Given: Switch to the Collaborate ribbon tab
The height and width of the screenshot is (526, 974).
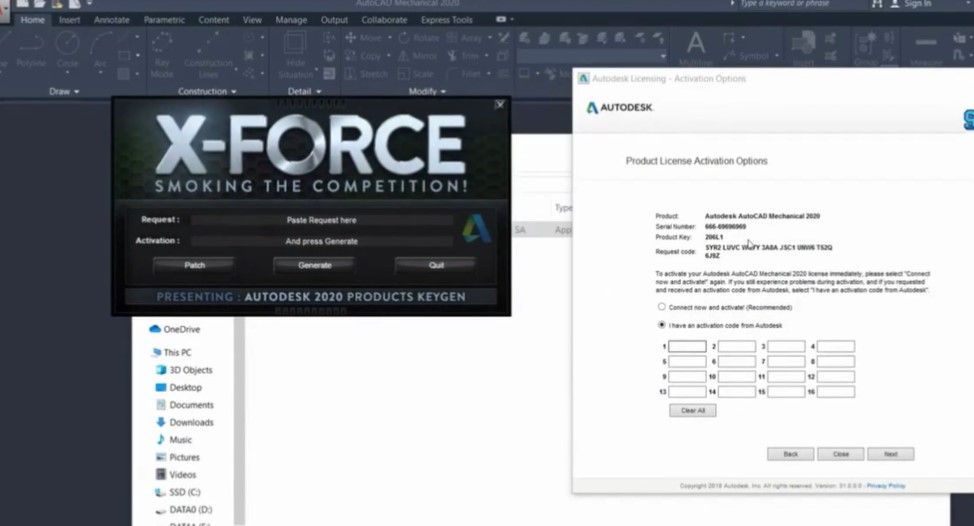Looking at the screenshot, I should (x=385, y=20).
